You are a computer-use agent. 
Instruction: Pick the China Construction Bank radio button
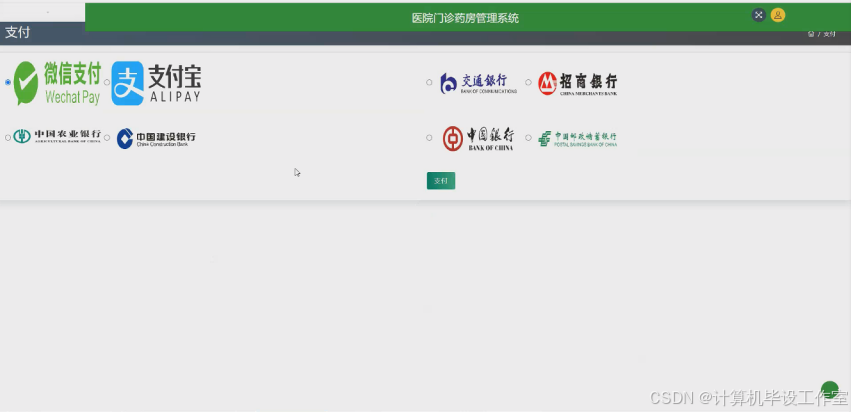click(106, 138)
